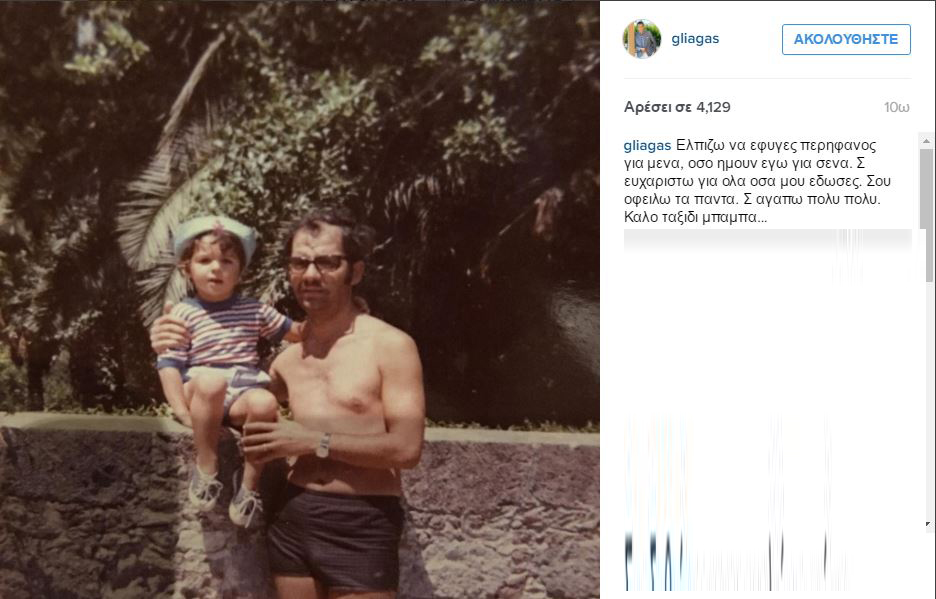Click the wristwatch in the photo

pos(323,446)
